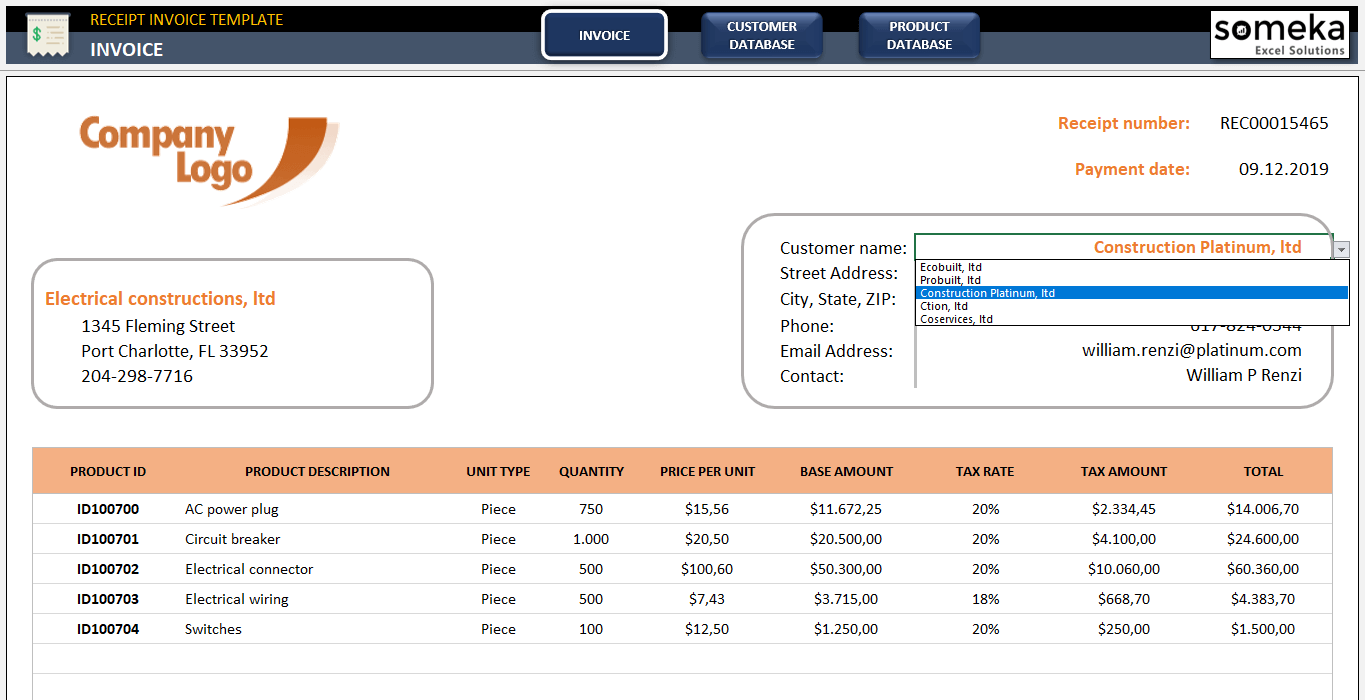Click the receipt number REC00015465
This screenshot has height=700, width=1365.
1274,123
